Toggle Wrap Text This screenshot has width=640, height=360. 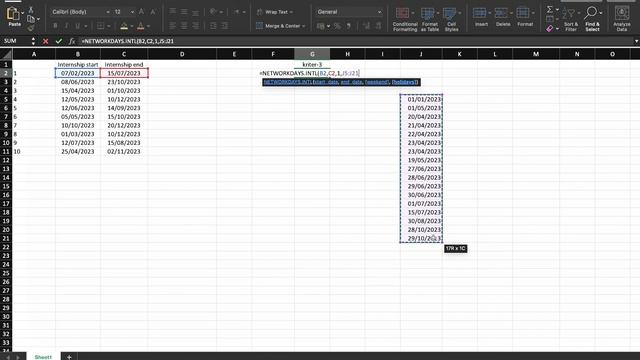275,12
